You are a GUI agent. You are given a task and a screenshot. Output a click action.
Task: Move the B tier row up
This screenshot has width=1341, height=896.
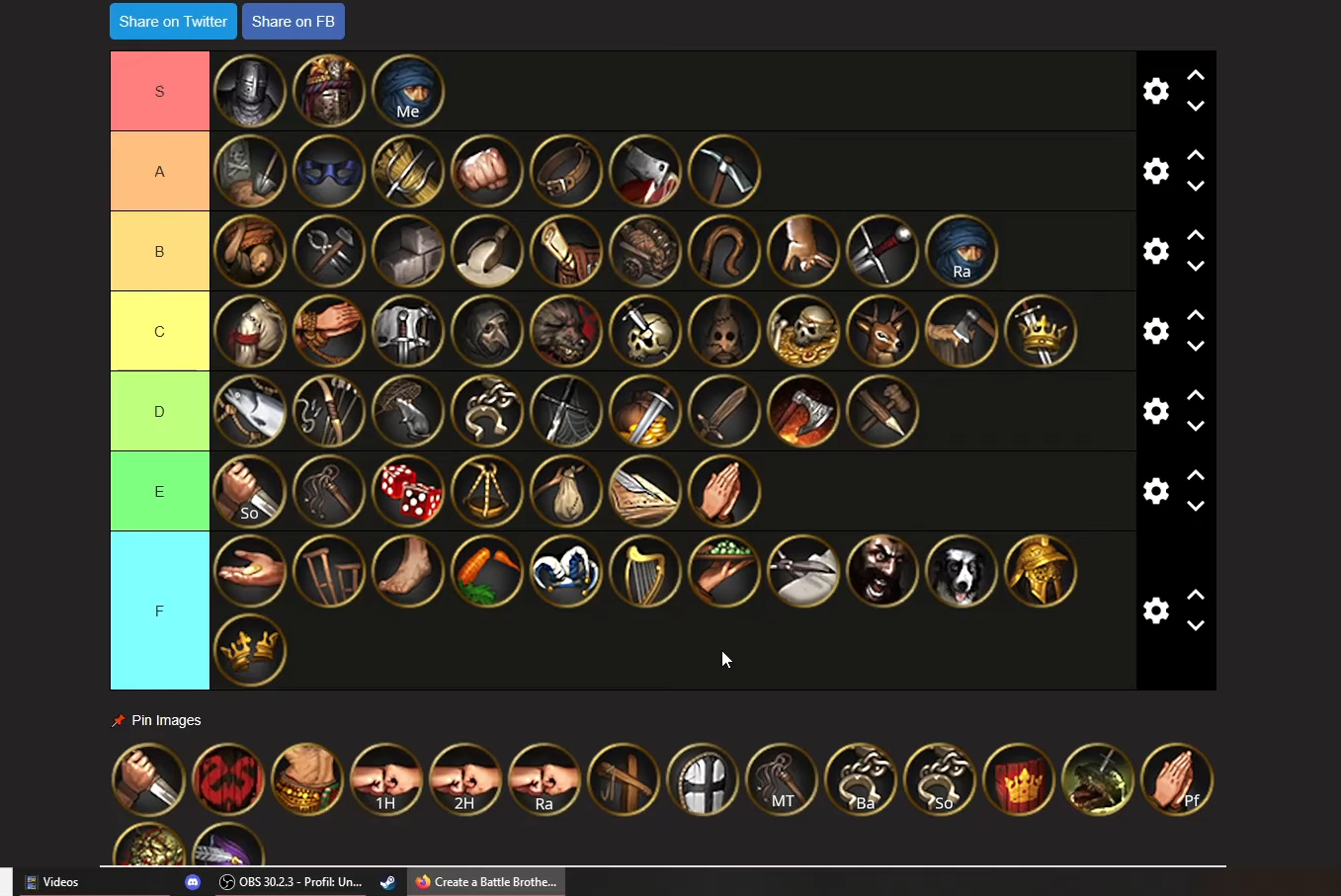[1196, 236]
